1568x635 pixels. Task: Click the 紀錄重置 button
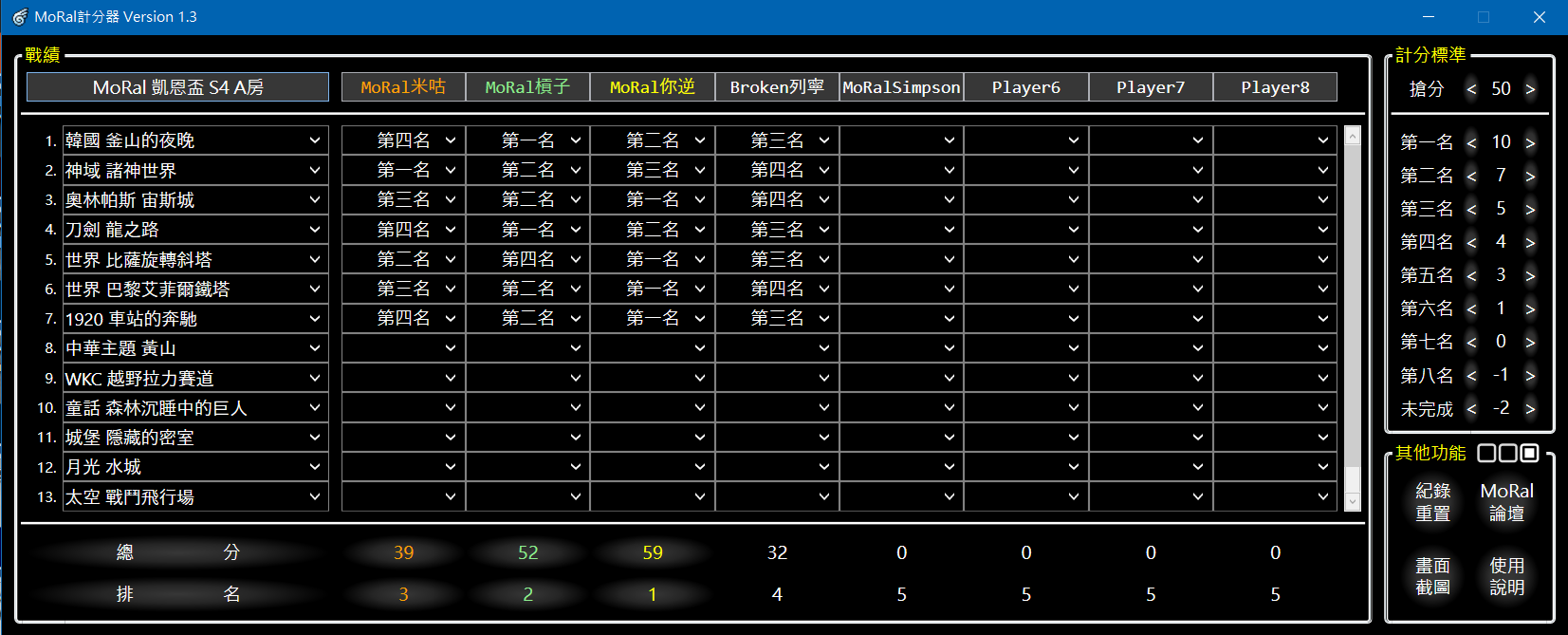point(1432,502)
